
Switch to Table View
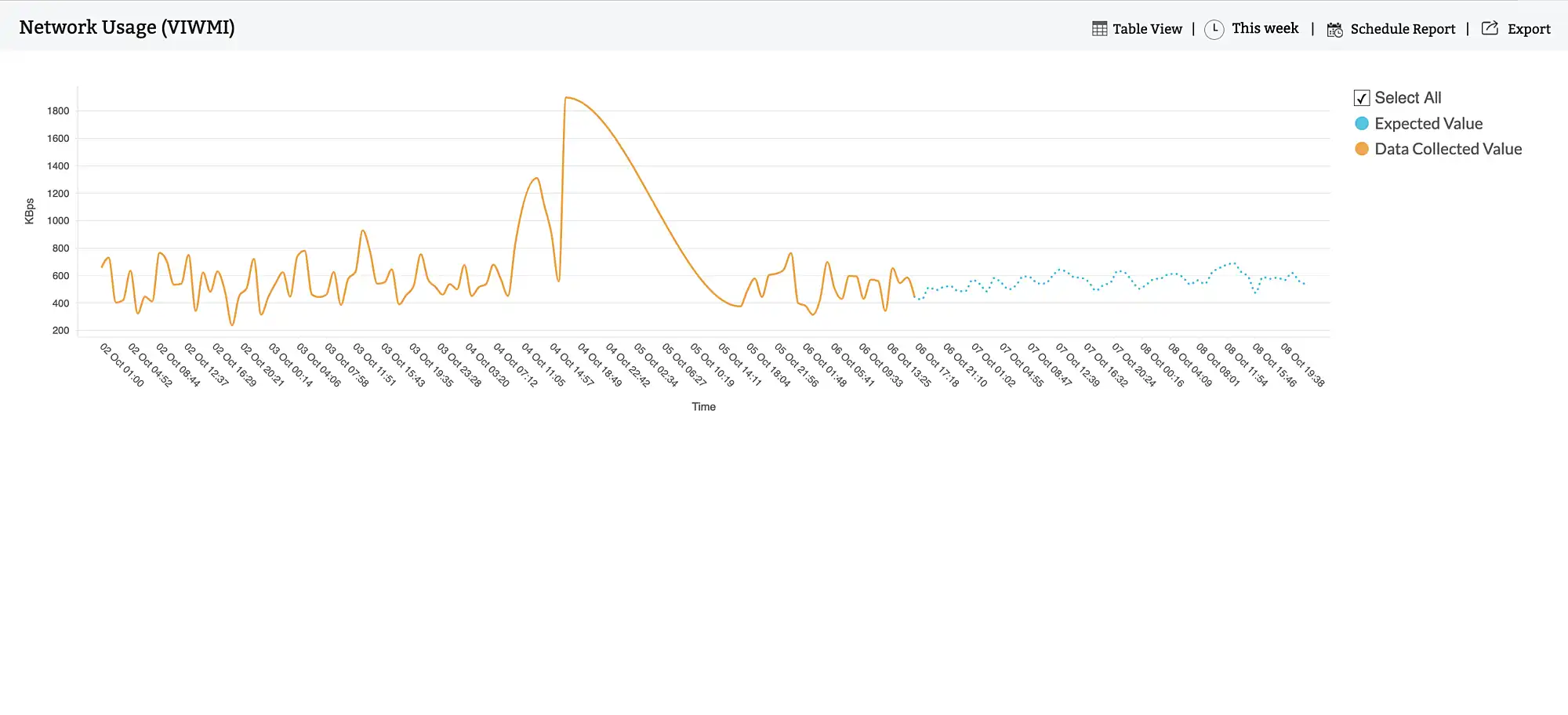(1147, 28)
